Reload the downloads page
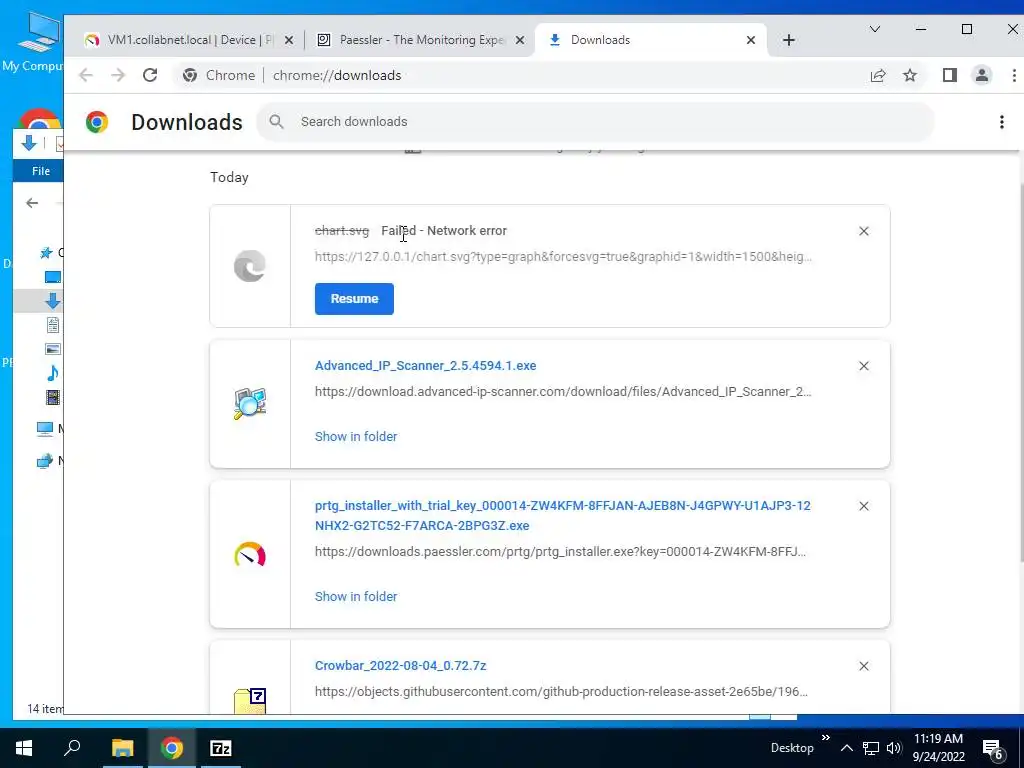The height and width of the screenshot is (768, 1024). (150, 75)
